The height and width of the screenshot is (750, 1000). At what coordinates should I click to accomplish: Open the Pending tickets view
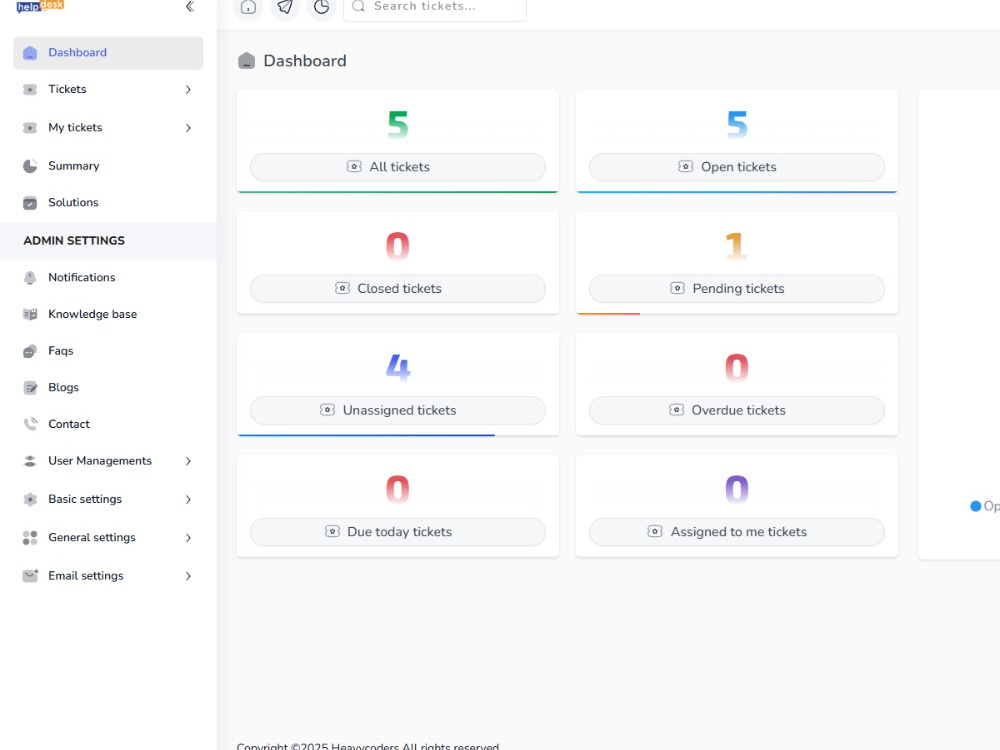pos(735,288)
